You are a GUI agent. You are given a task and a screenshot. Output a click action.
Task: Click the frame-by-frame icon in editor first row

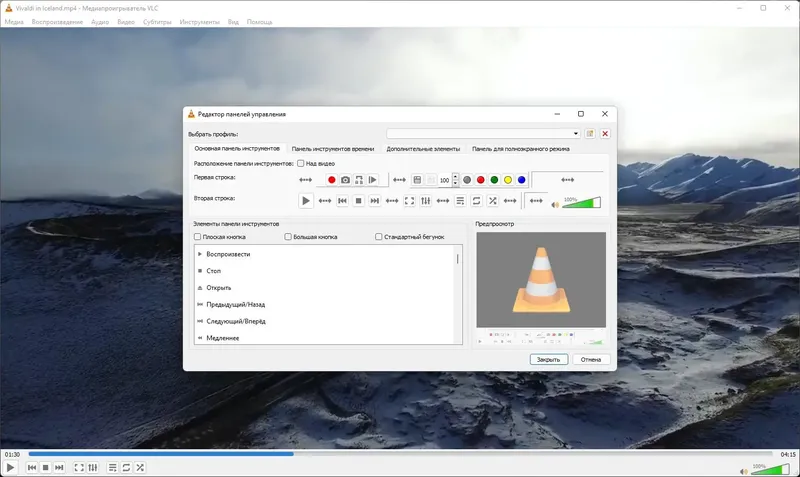tap(373, 180)
